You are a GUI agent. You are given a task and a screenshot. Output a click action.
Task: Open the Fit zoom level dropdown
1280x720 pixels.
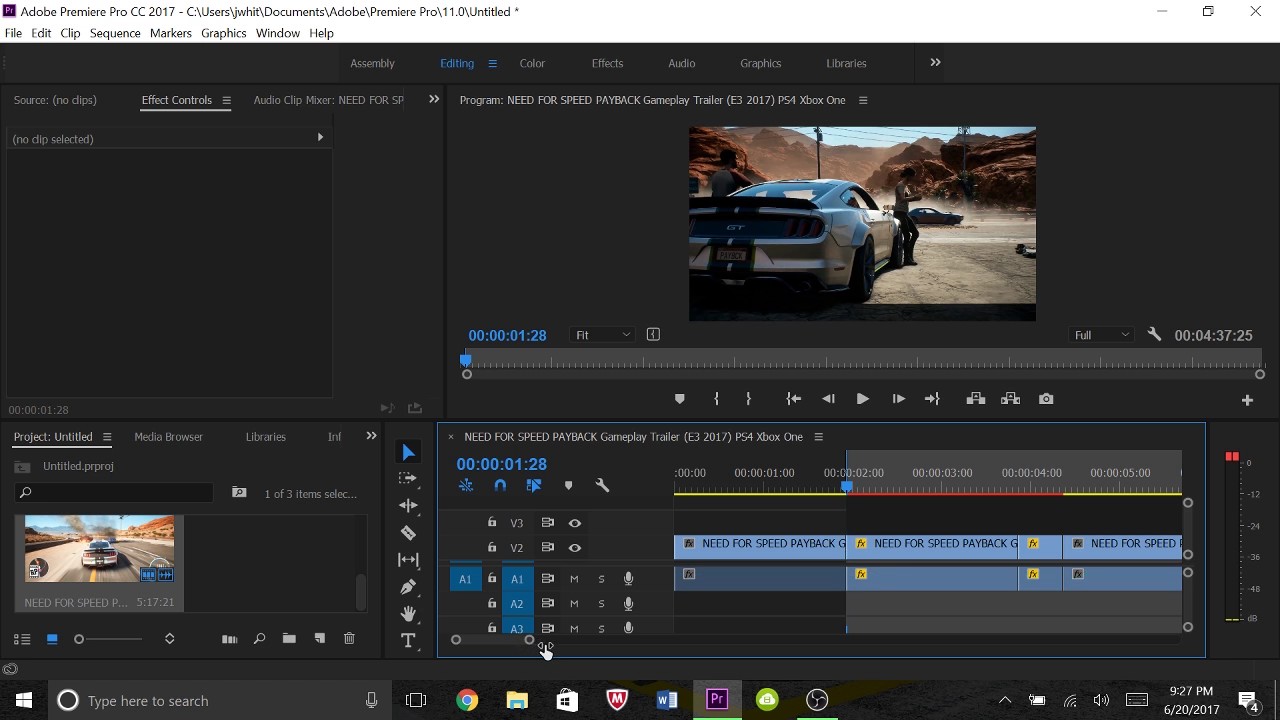pyautogui.click(x=603, y=335)
